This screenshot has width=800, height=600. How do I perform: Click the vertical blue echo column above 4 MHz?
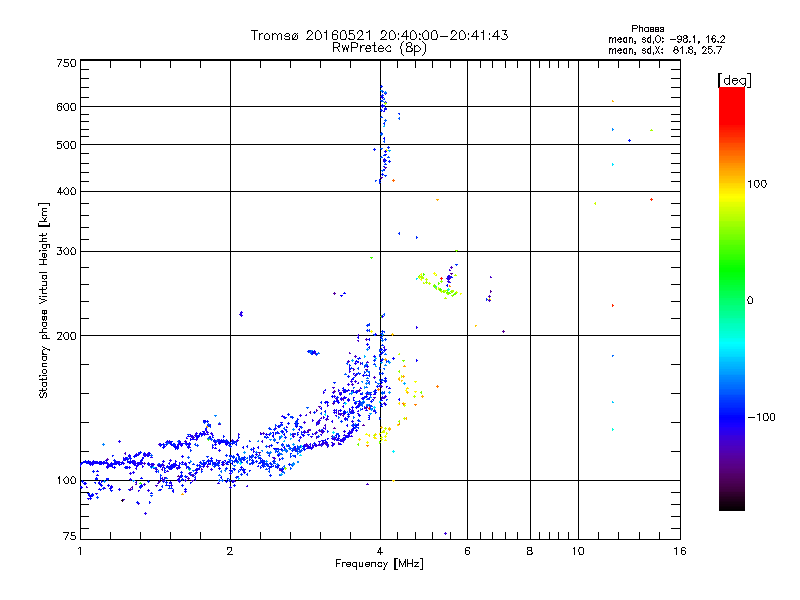tap(384, 134)
